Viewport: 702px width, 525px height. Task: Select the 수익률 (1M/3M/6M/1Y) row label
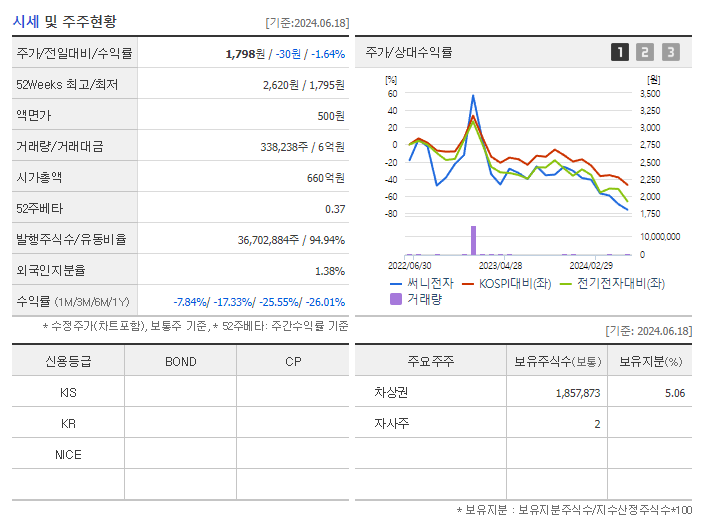pos(73,302)
